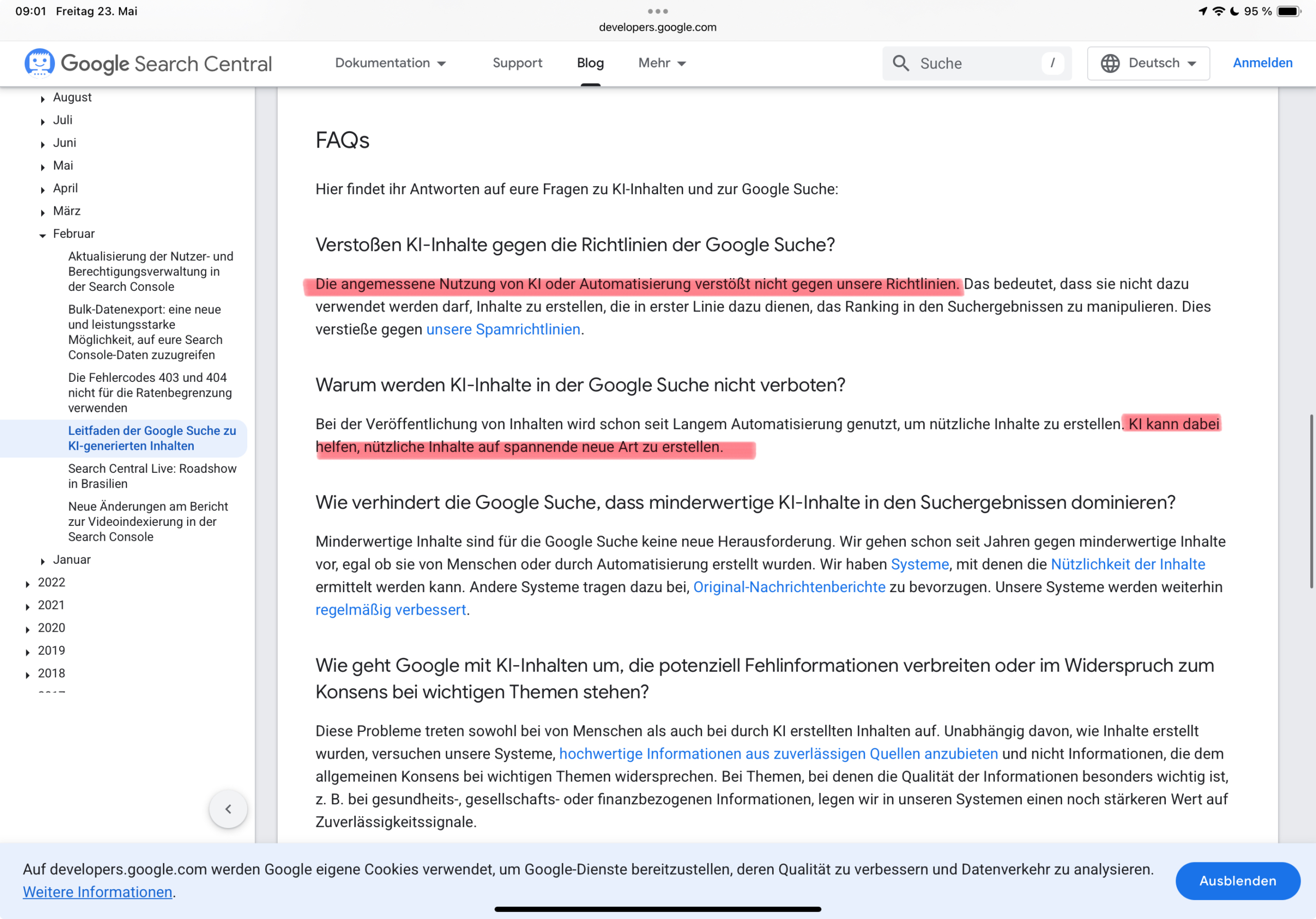This screenshot has width=1316, height=919.
Task: Open Search Central Live: Roadshow in Brasilien
Action: pyautogui.click(x=152, y=475)
